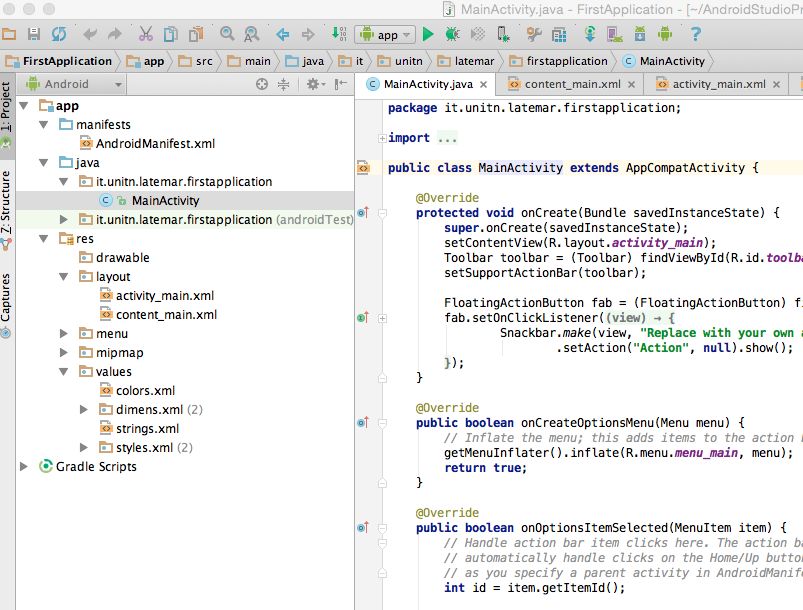
Task: Expand the Gradle Scripts node
Action: (24, 467)
